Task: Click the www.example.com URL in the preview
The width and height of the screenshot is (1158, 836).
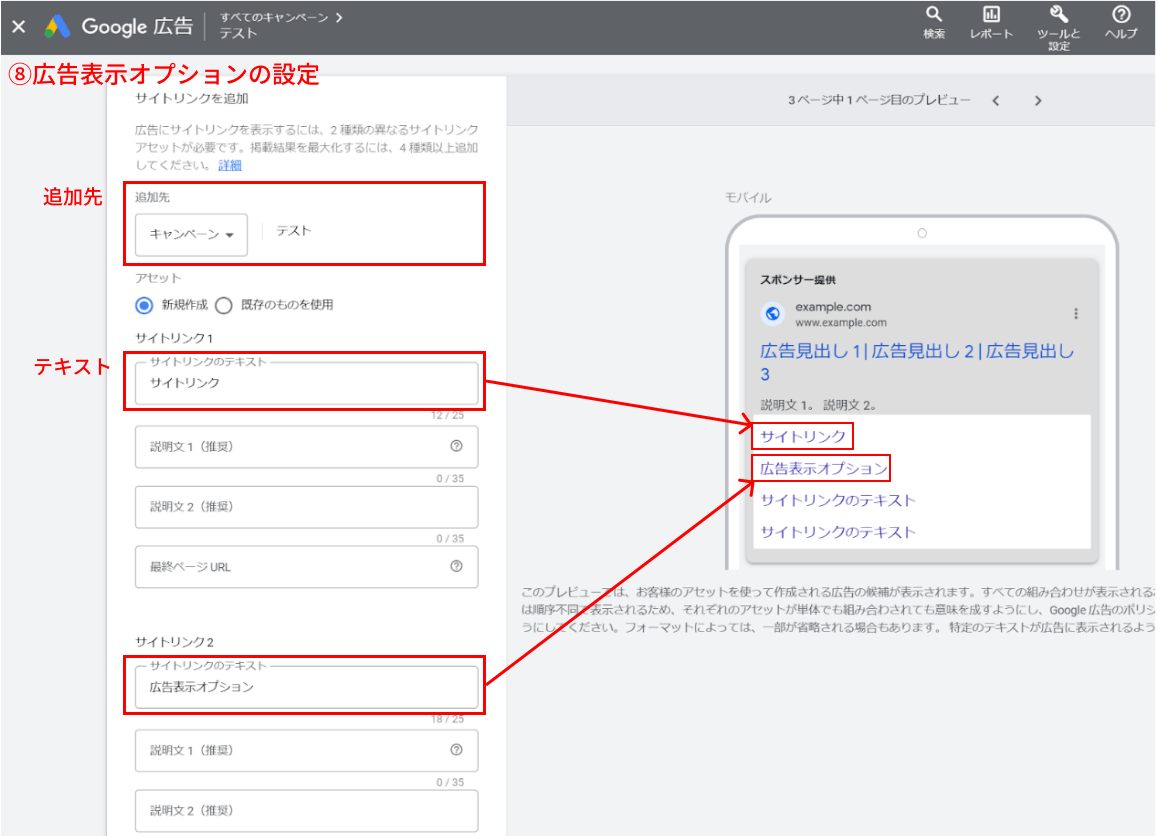Action: click(840, 323)
